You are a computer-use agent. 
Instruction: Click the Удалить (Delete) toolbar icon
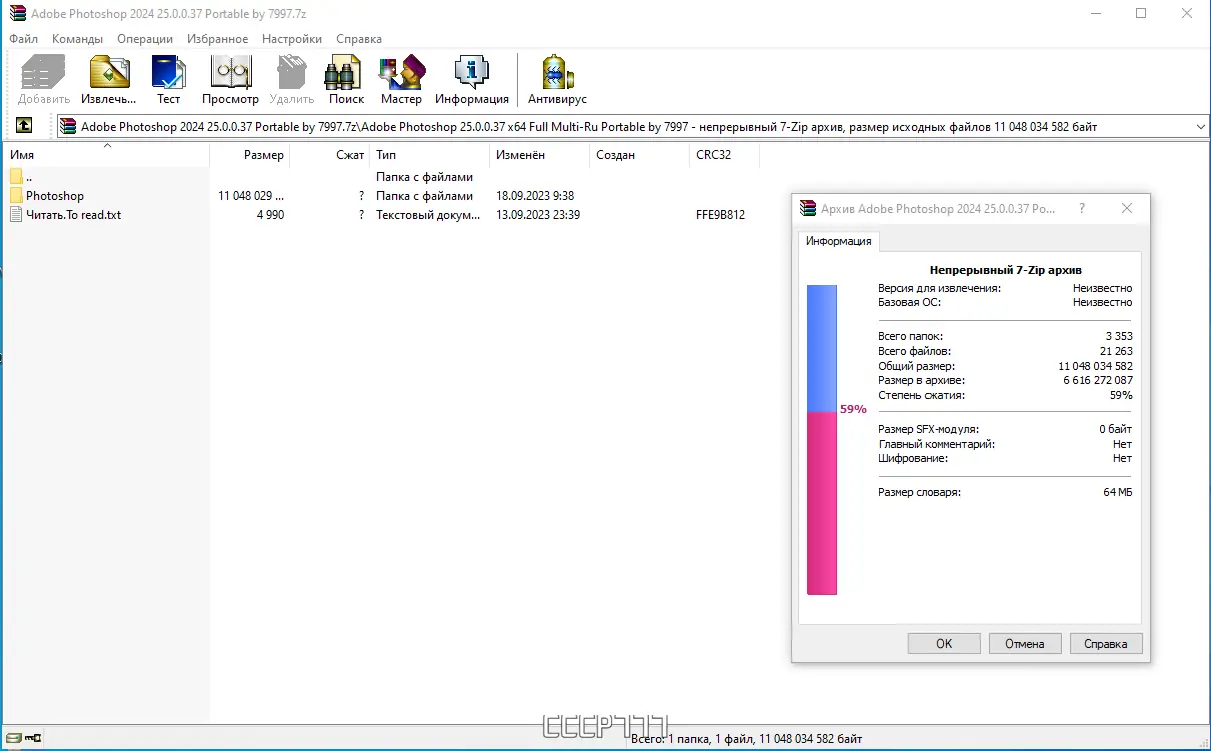coord(291,75)
